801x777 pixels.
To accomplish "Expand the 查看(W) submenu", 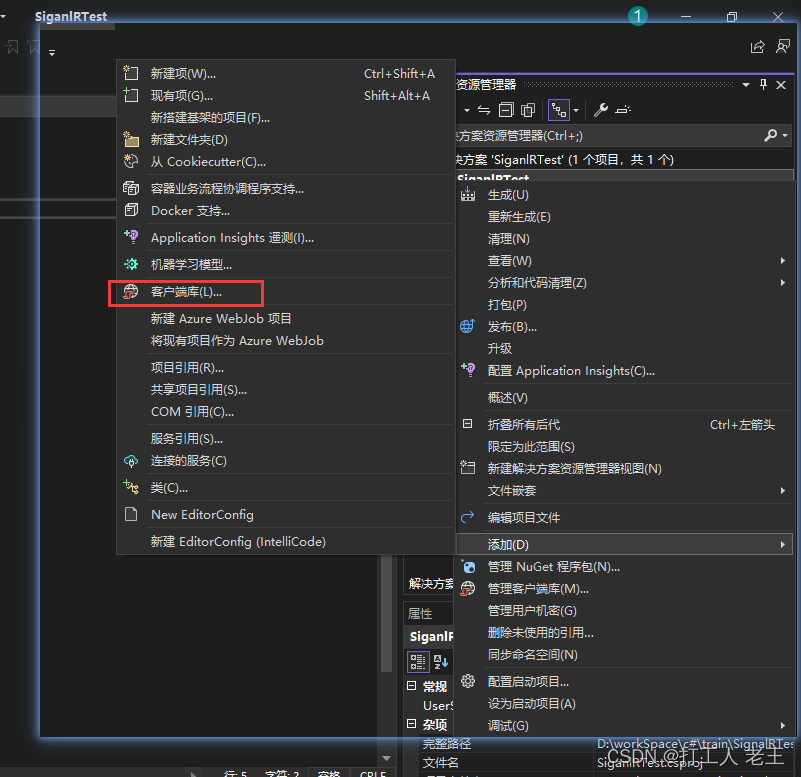I will coord(624,261).
